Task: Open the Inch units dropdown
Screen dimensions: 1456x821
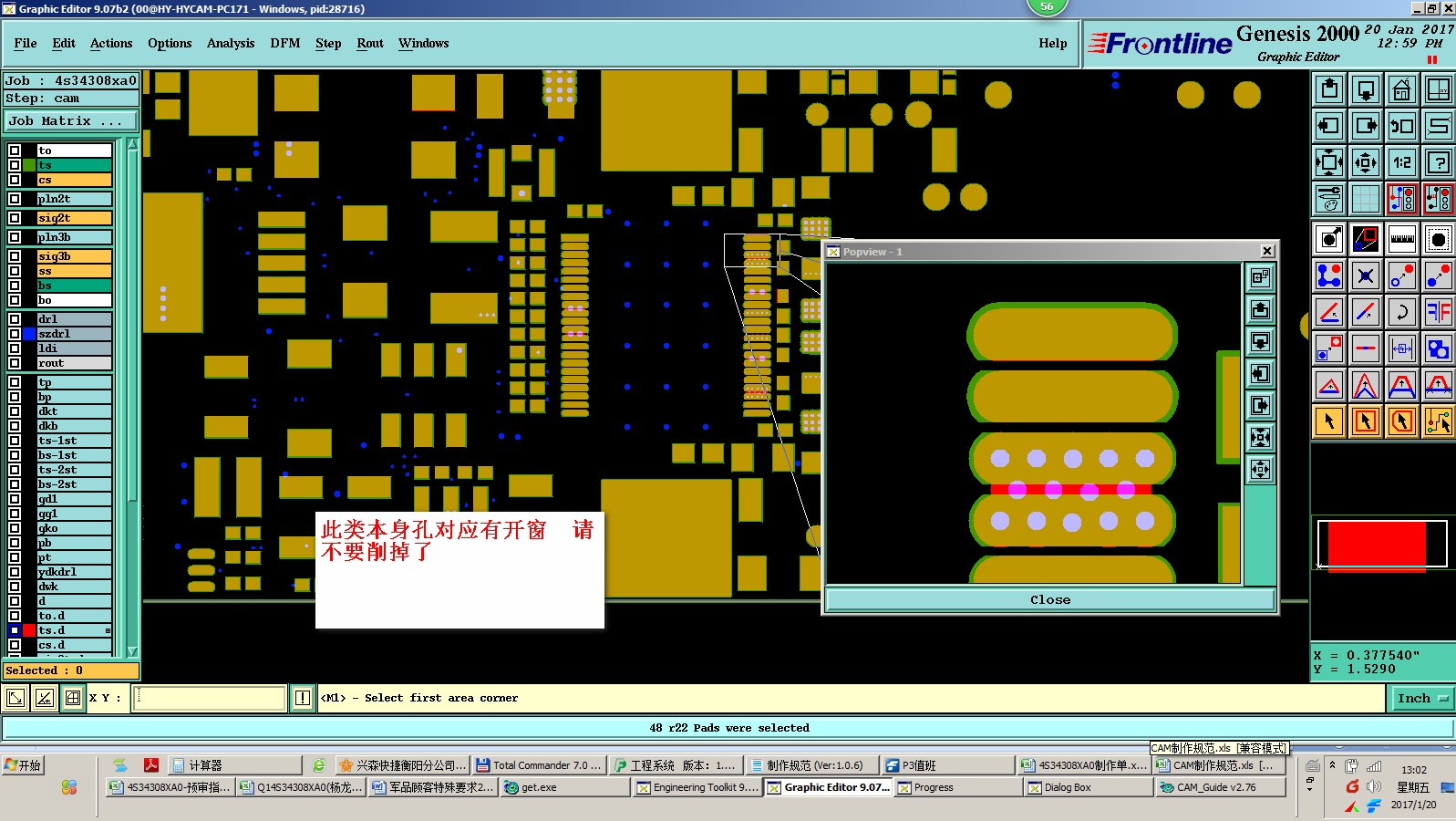Action: click(x=1422, y=698)
